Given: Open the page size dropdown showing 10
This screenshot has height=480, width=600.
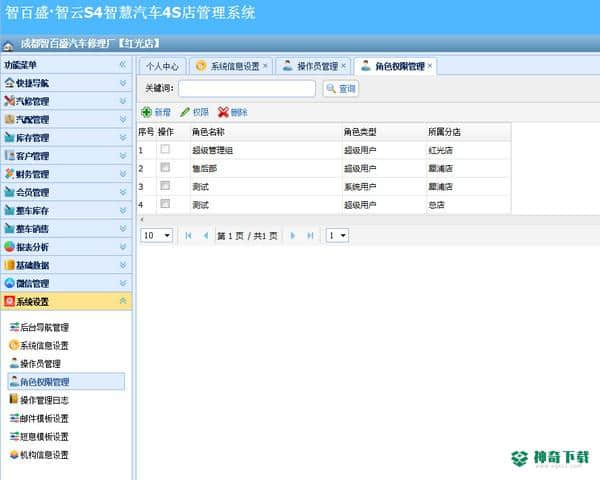Looking at the screenshot, I should [157, 235].
